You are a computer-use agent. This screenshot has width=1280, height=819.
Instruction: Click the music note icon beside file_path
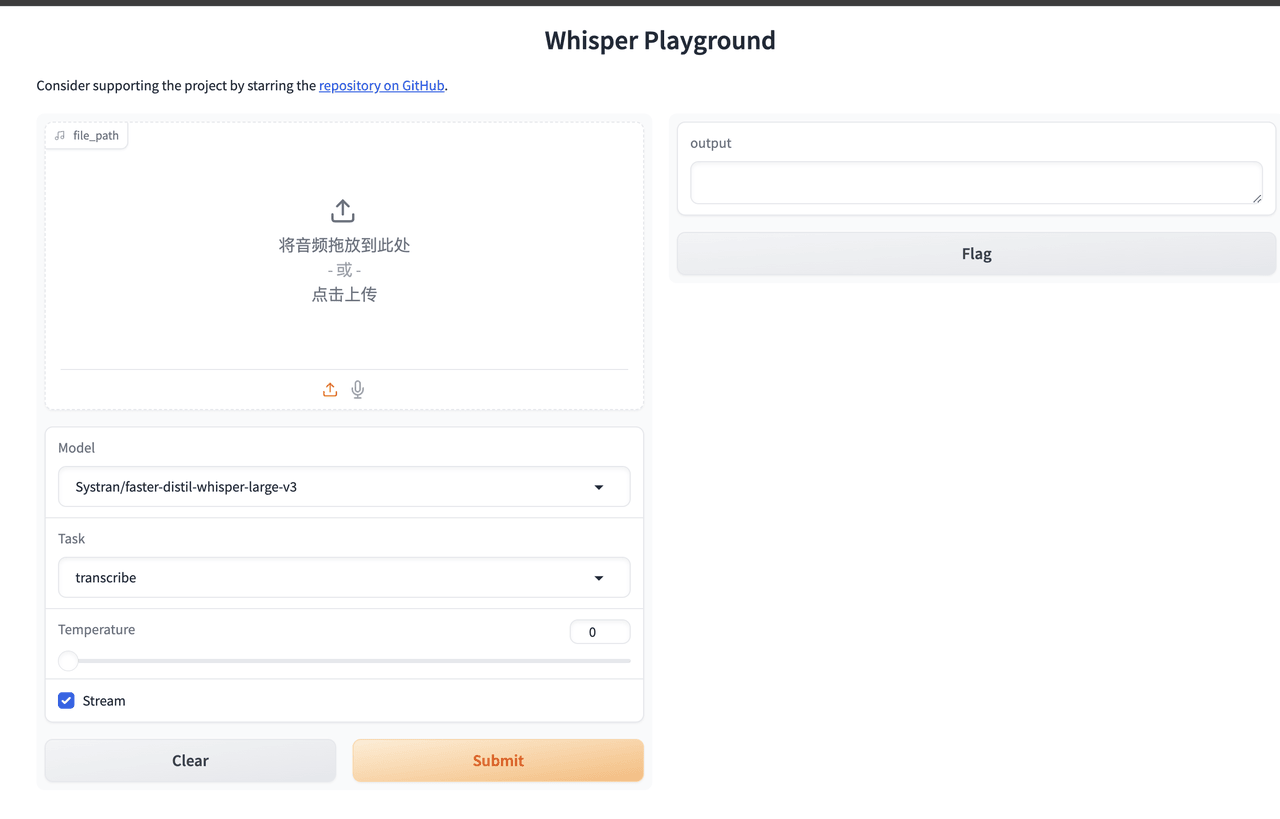coord(60,136)
